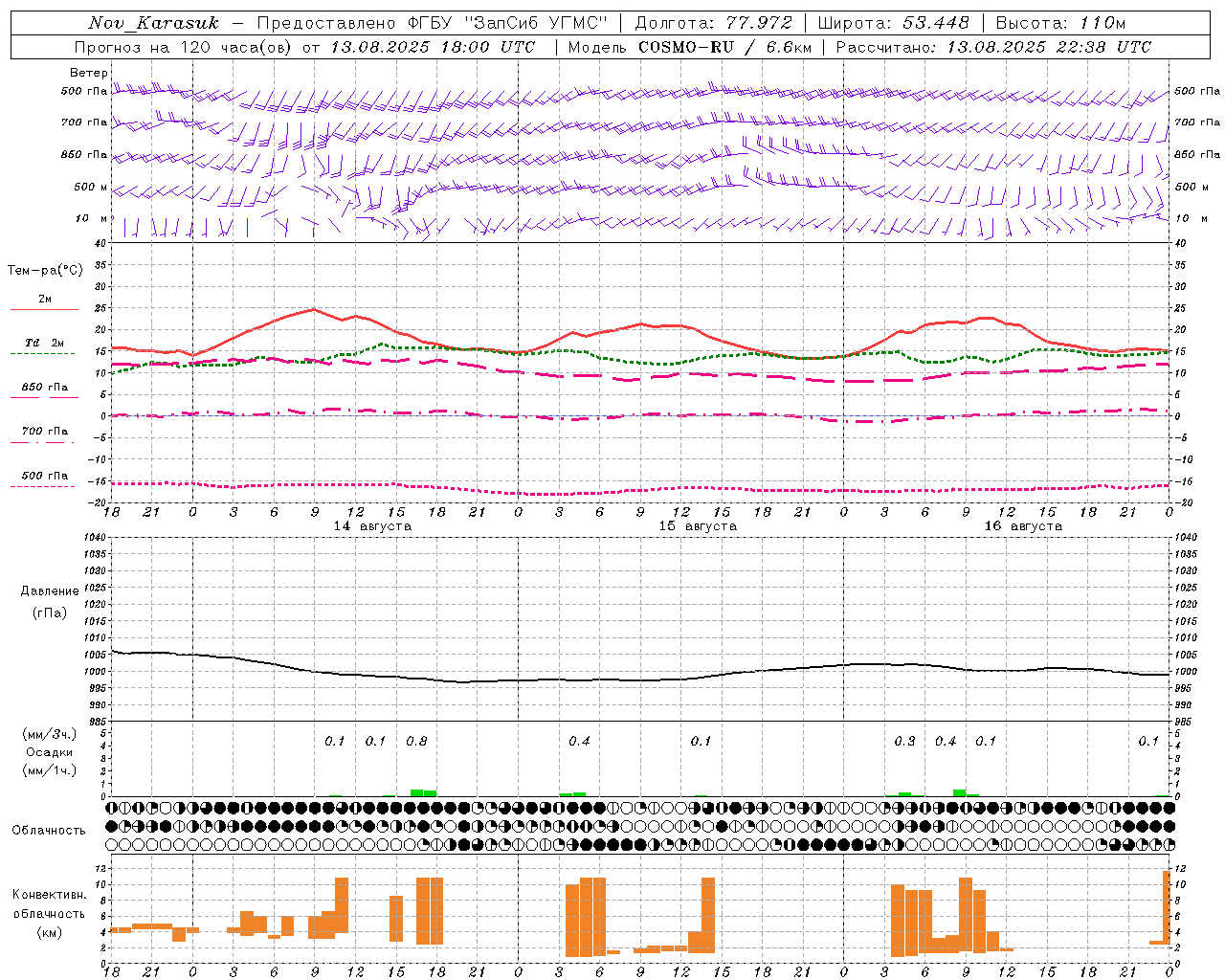Select the left 700 гПа label in wind panel
Viewport: 1225px width, 980px height.
coord(84,122)
